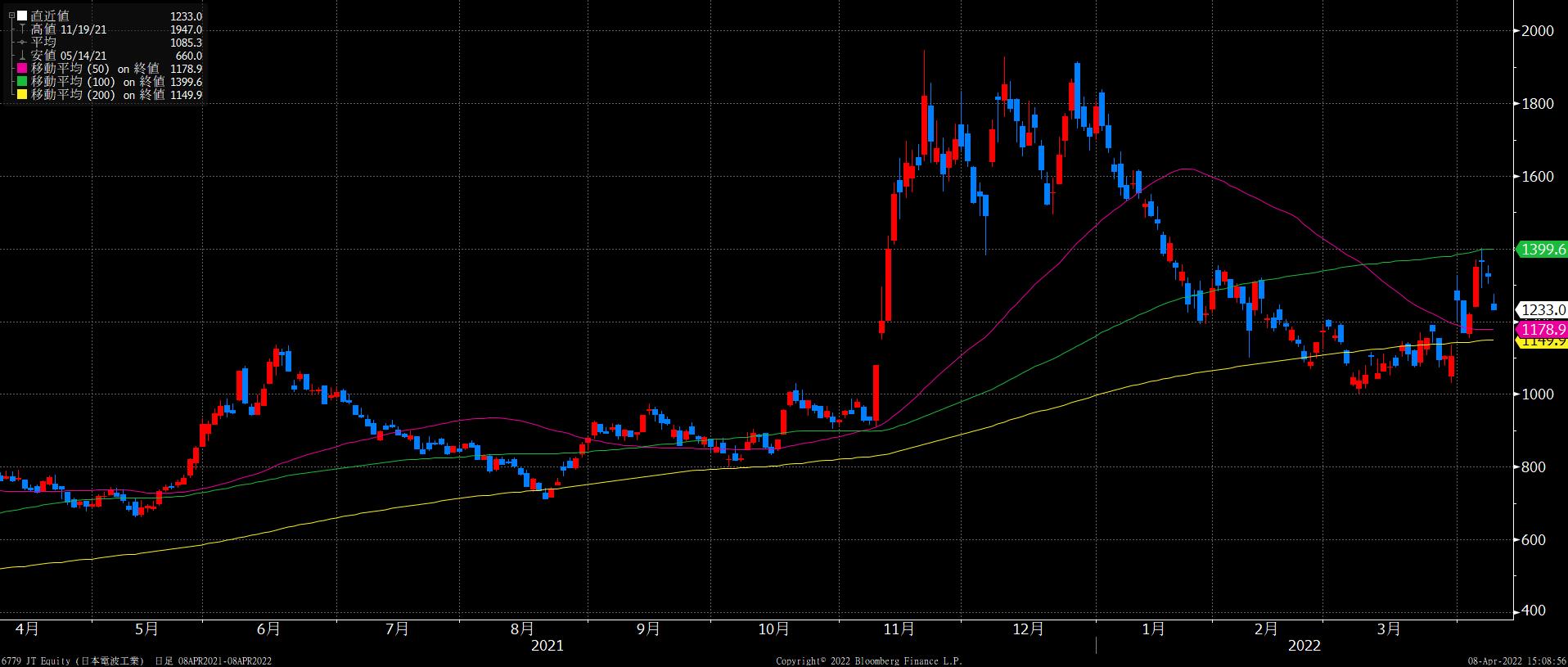
Task: Select the 平均 average marker icon
Action: [x=22, y=43]
